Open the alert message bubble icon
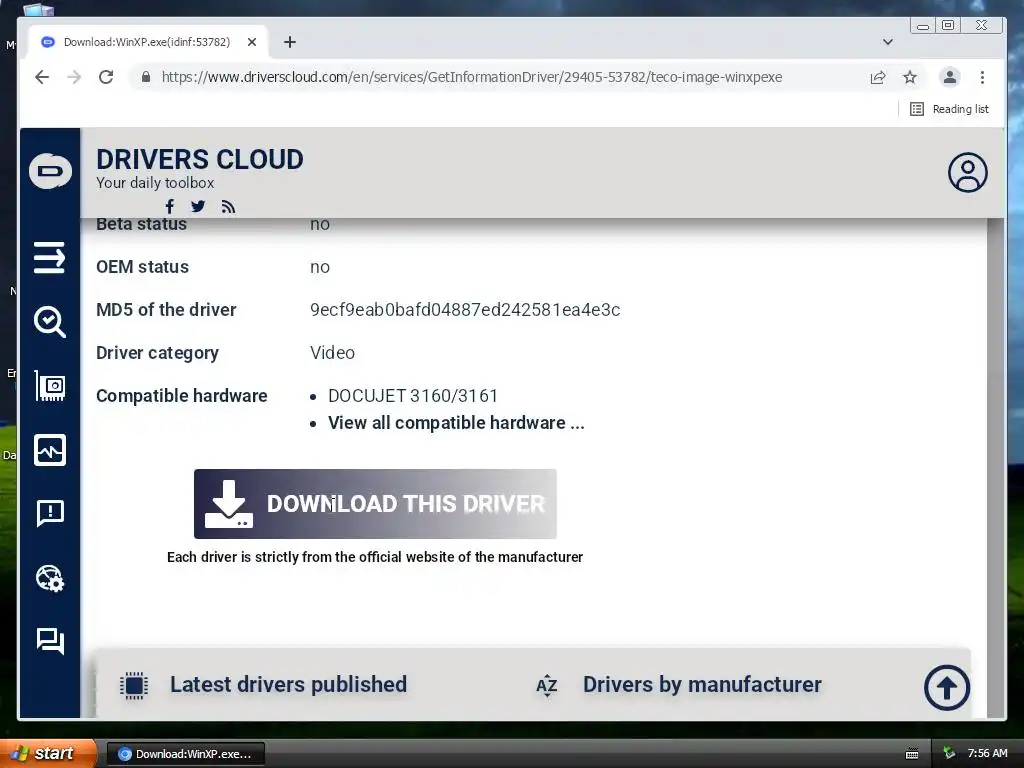Screen dimensions: 1024x768 50,513
